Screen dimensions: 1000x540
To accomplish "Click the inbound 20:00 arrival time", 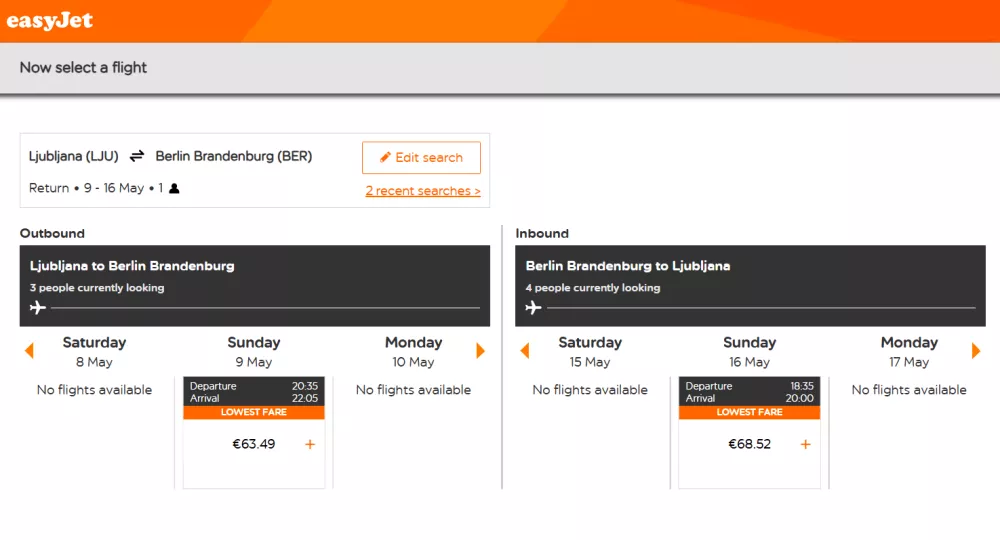I will (x=800, y=398).
